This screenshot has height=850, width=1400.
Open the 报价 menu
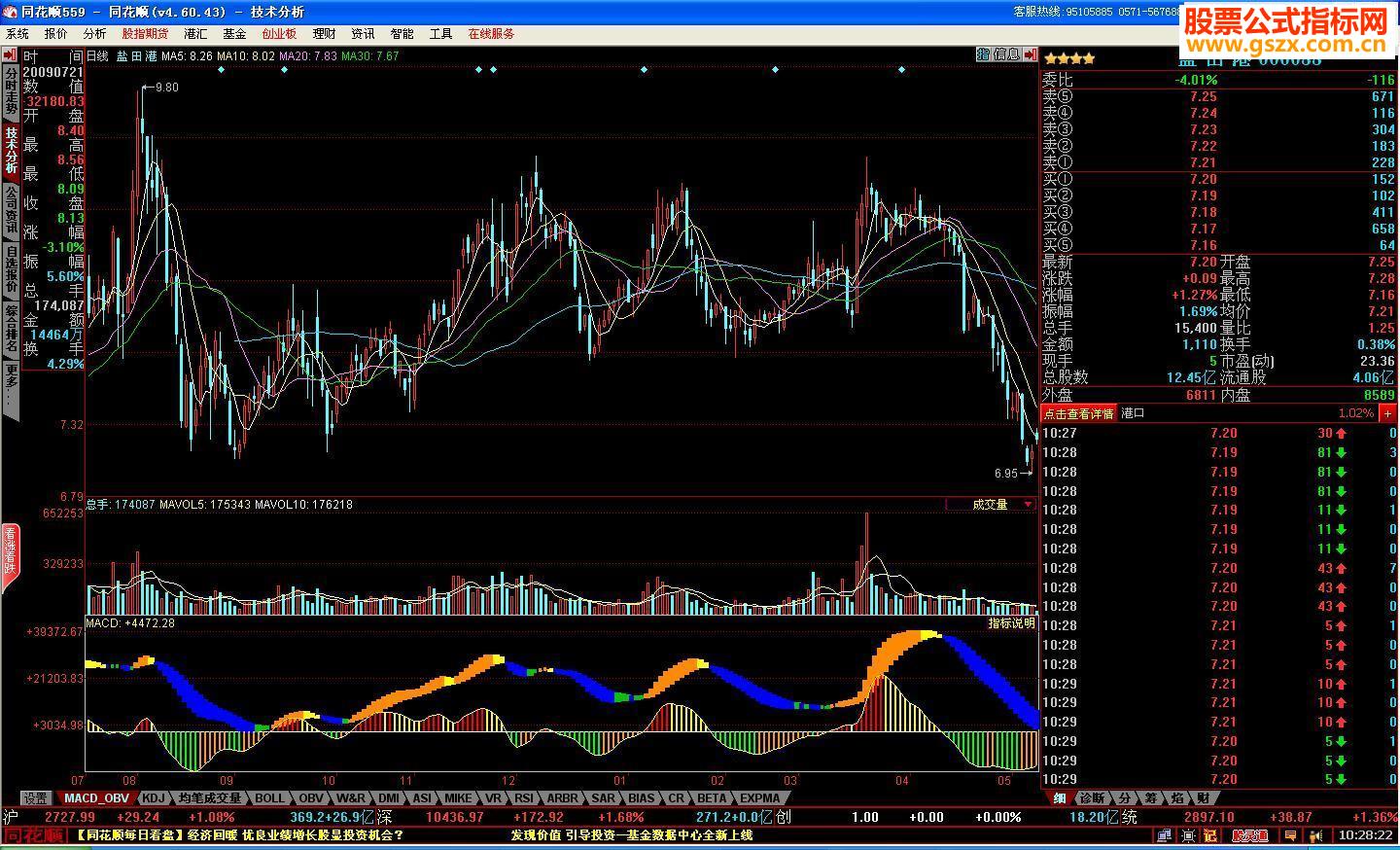pos(55,34)
